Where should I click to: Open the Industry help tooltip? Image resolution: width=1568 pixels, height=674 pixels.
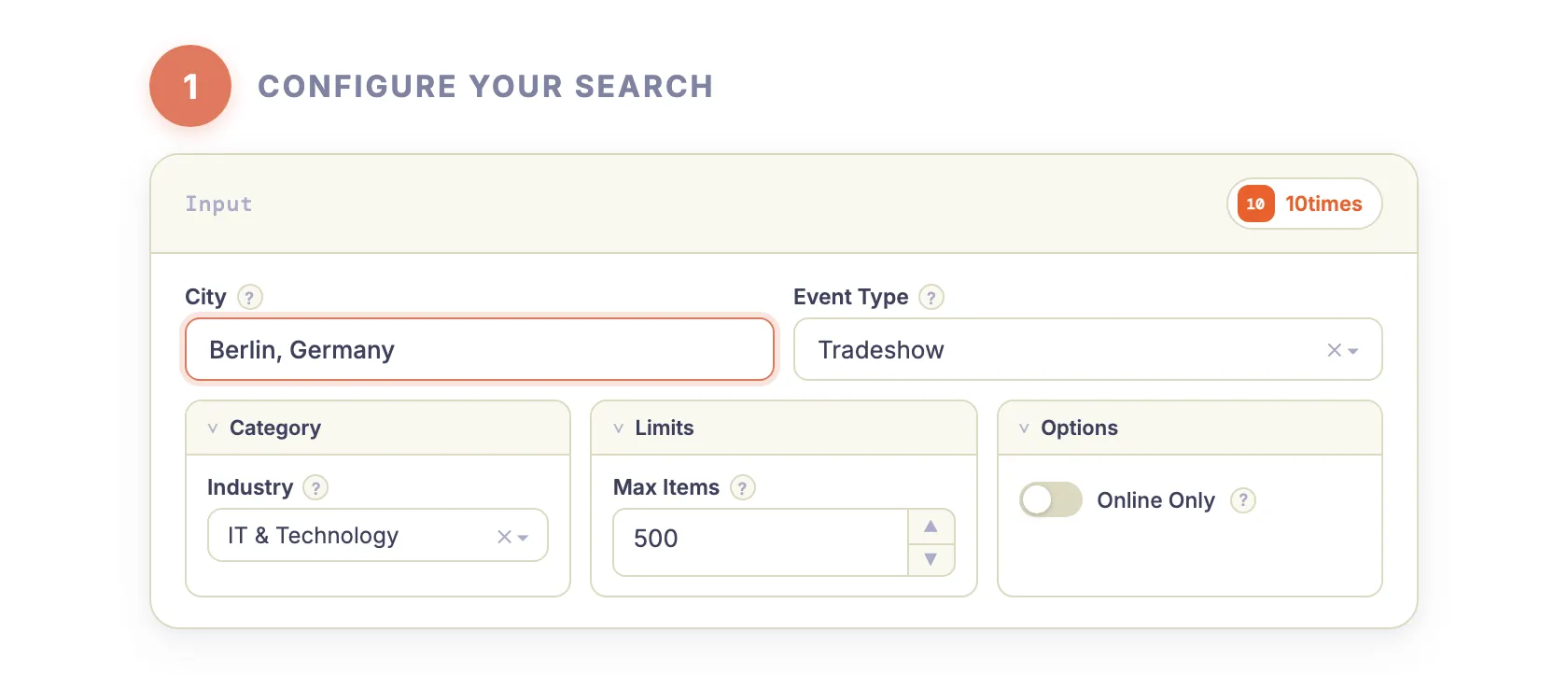pos(315,487)
